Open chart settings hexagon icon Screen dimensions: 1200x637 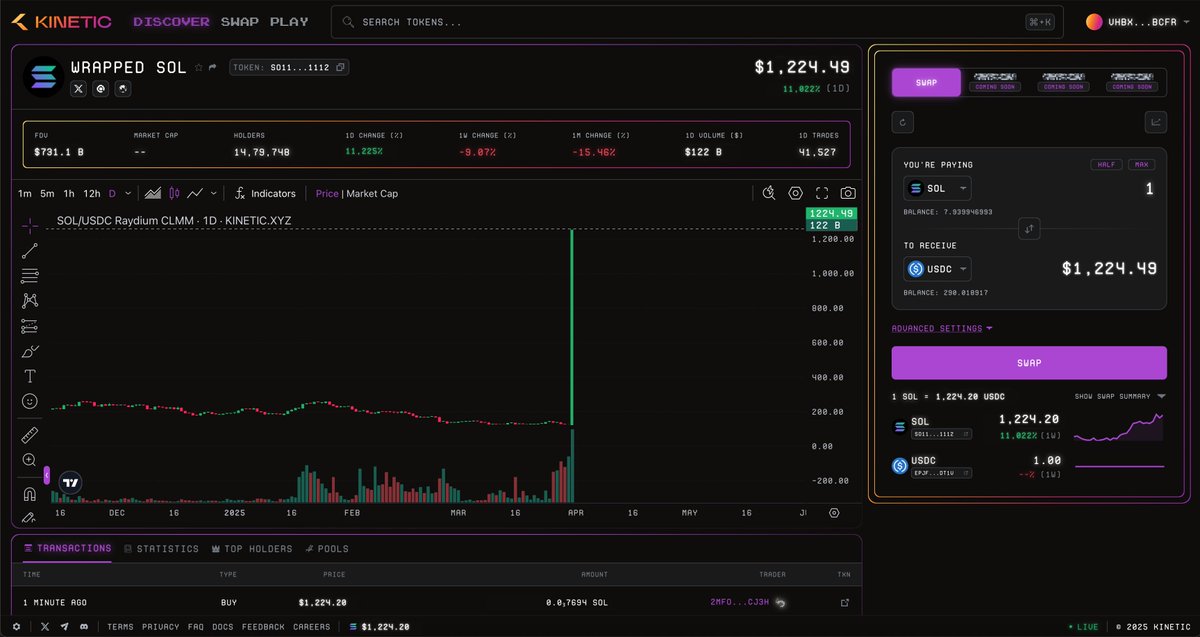[796, 193]
